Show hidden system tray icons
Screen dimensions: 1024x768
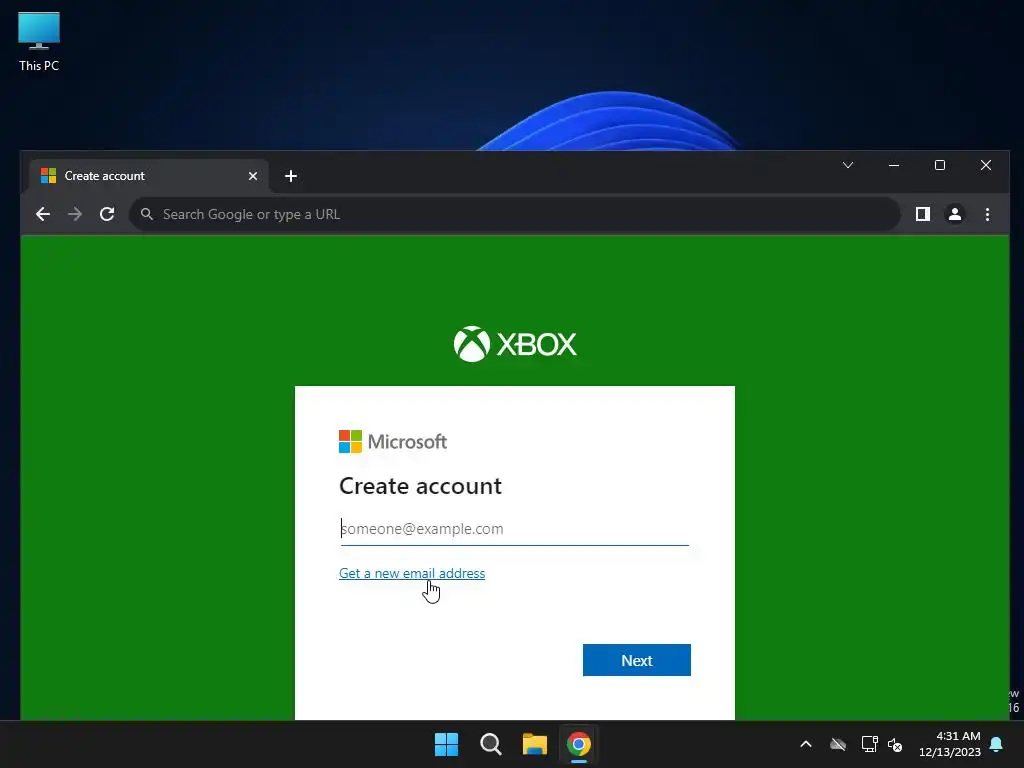point(806,744)
